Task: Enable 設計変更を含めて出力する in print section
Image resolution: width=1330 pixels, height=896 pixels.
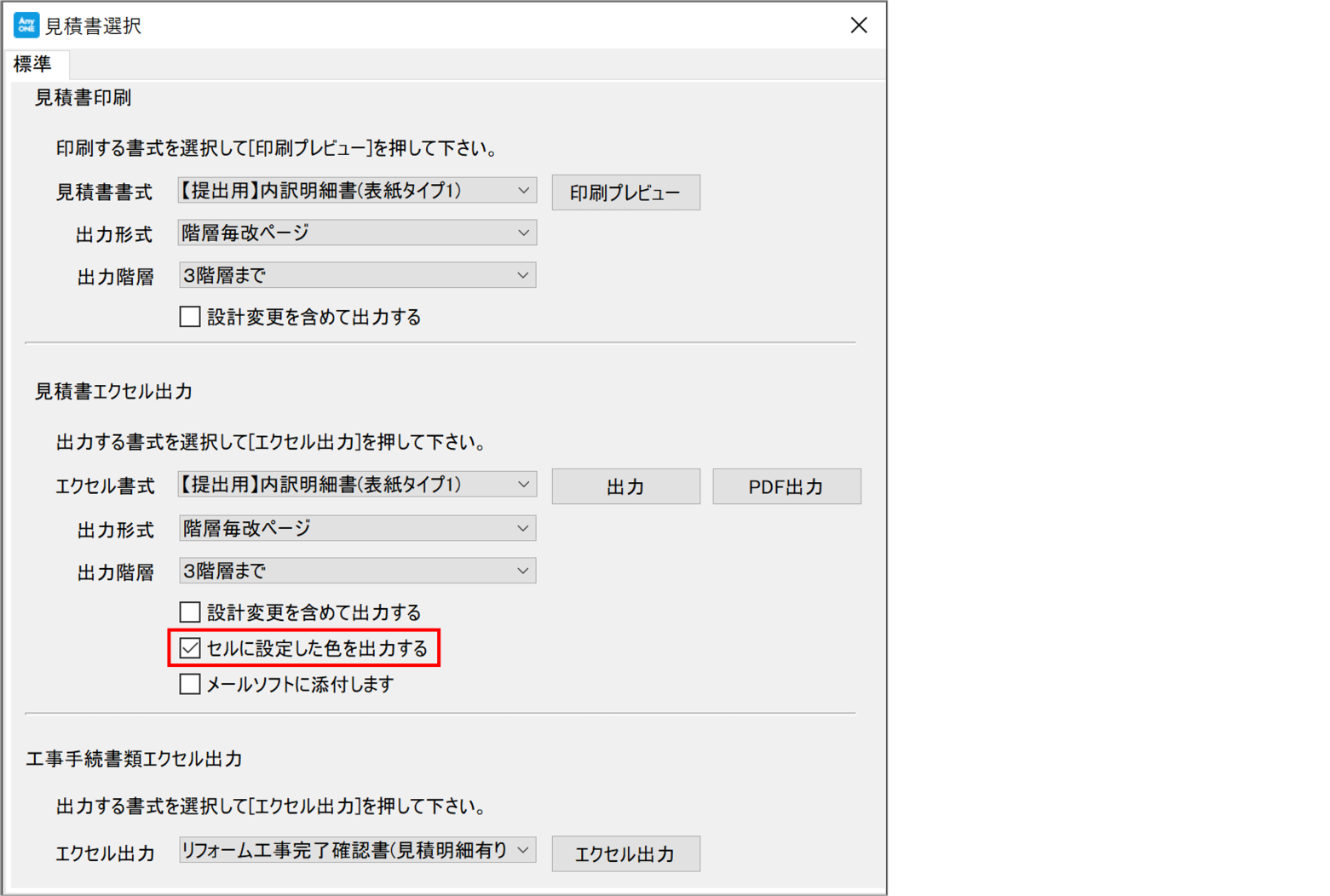Action: (190, 318)
